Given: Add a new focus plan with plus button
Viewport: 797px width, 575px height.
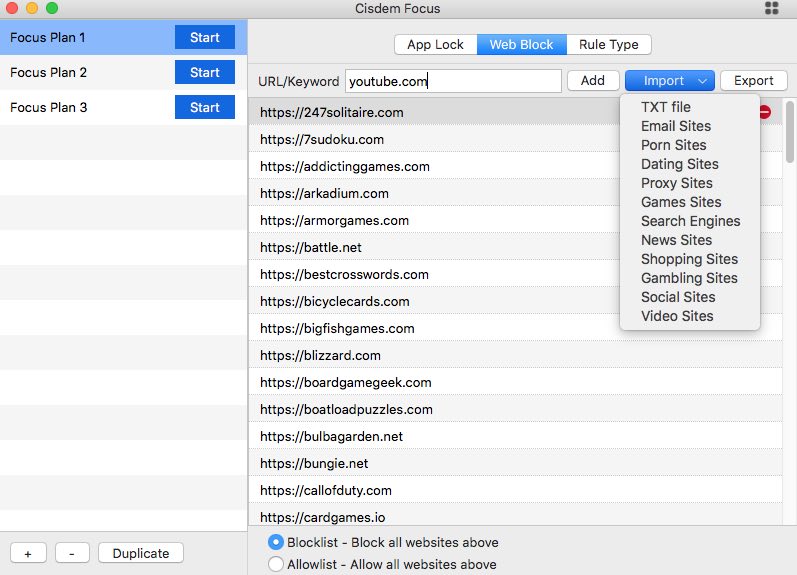Looking at the screenshot, I should point(27,553).
